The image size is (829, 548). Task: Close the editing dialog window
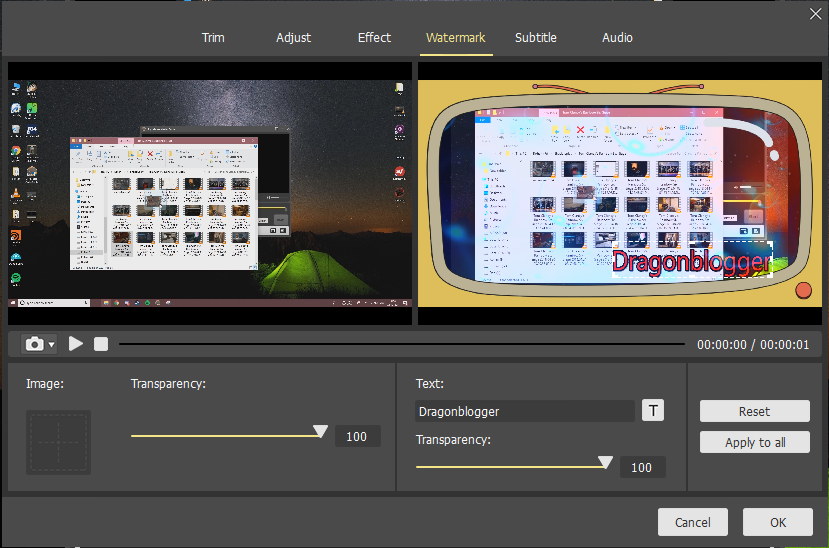coord(814,13)
